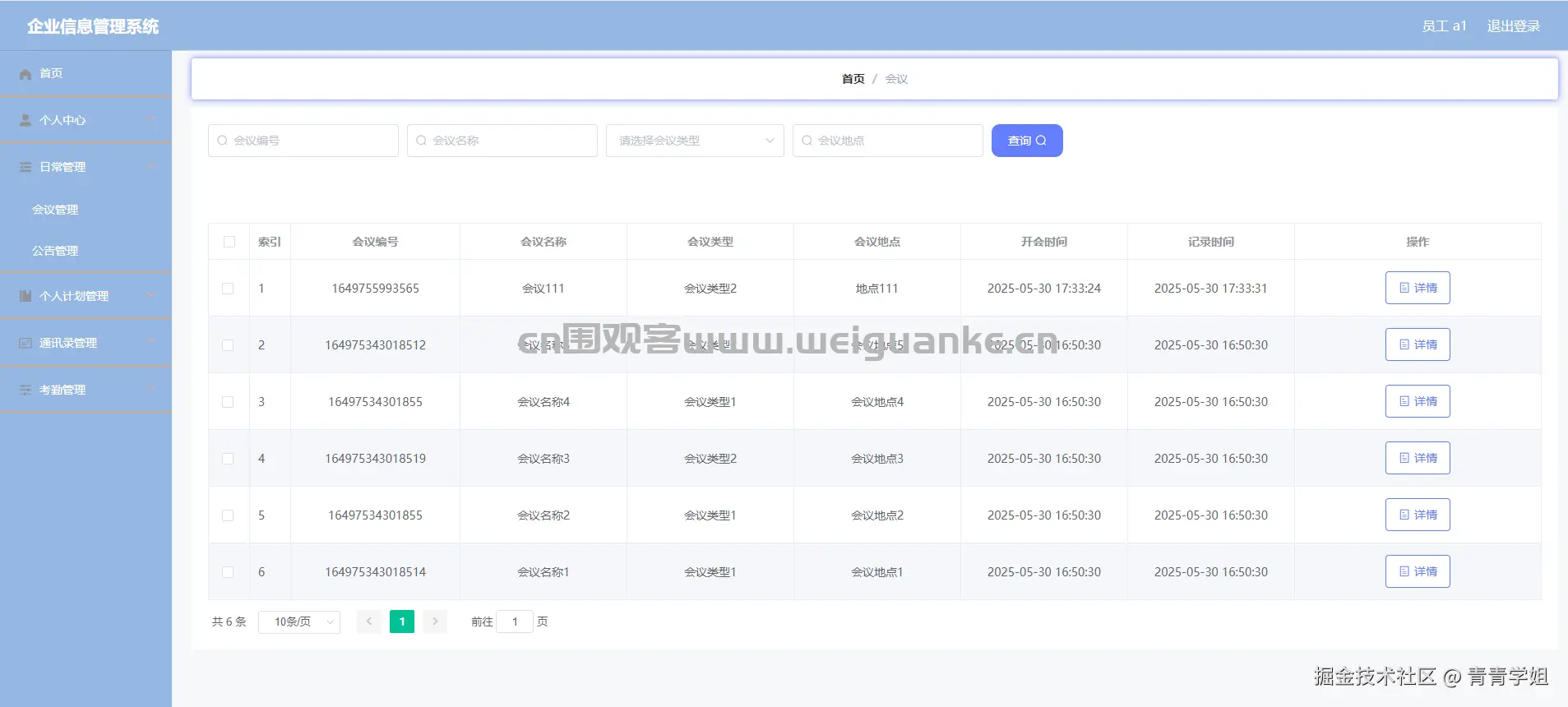Open 会议管理 submenu item
Viewport: 1568px width, 707px height.
86,210
